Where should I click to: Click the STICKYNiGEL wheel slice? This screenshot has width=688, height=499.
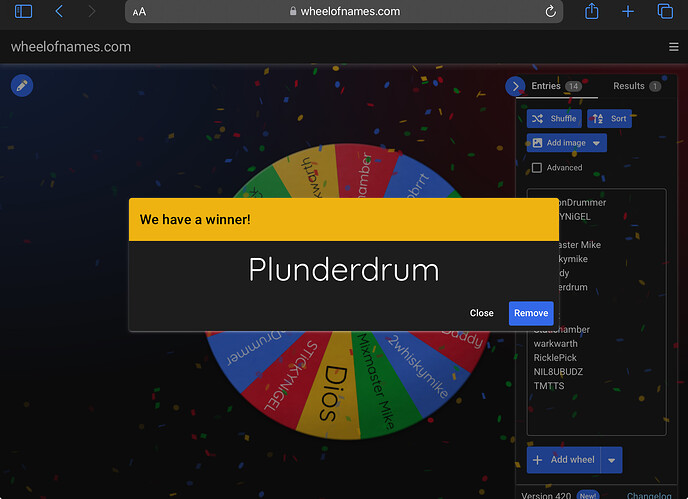click(290, 378)
